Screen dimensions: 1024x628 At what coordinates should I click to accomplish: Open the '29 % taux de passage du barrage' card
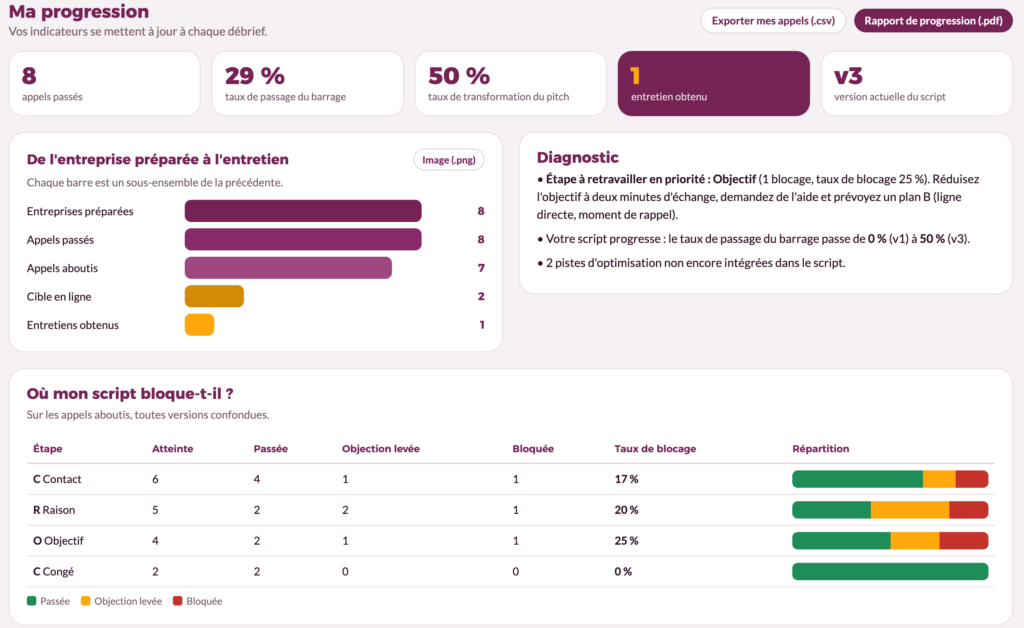(x=308, y=84)
